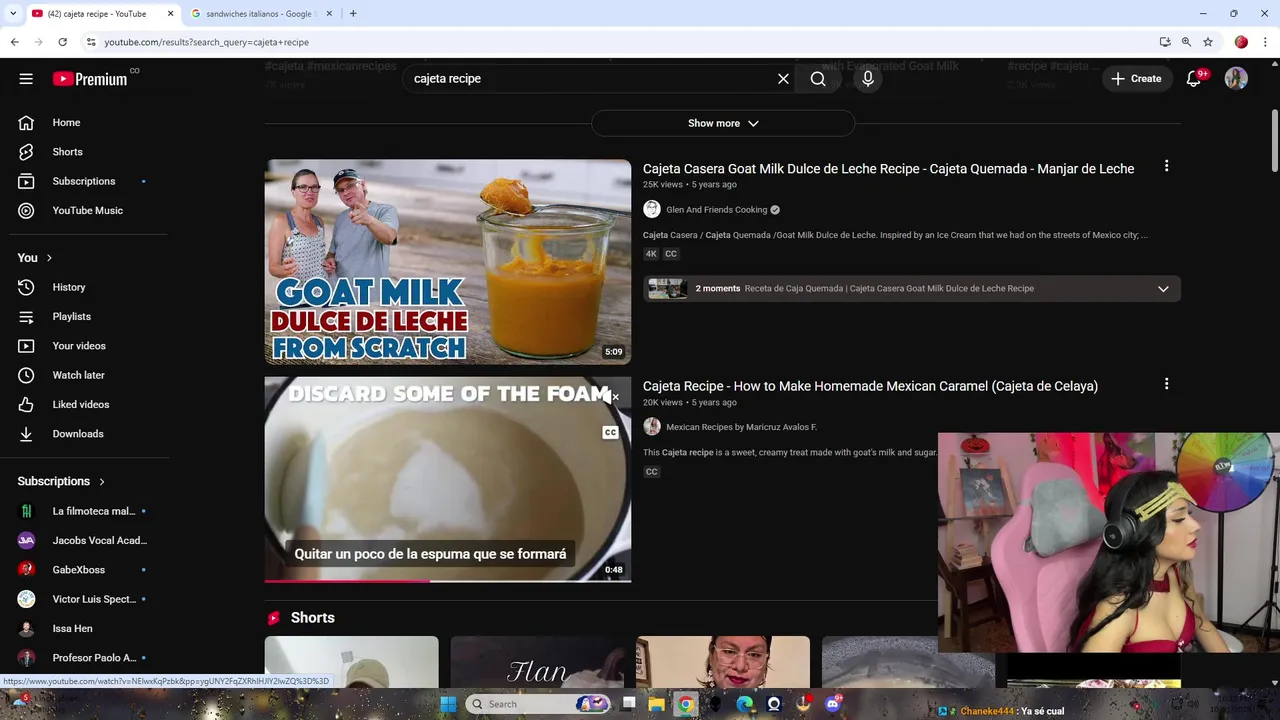The width and height of the screenshot is (1280, 720).
Task: Expand the Subscriptions heading
Action: pyautogui.click(x=61, y=481)
